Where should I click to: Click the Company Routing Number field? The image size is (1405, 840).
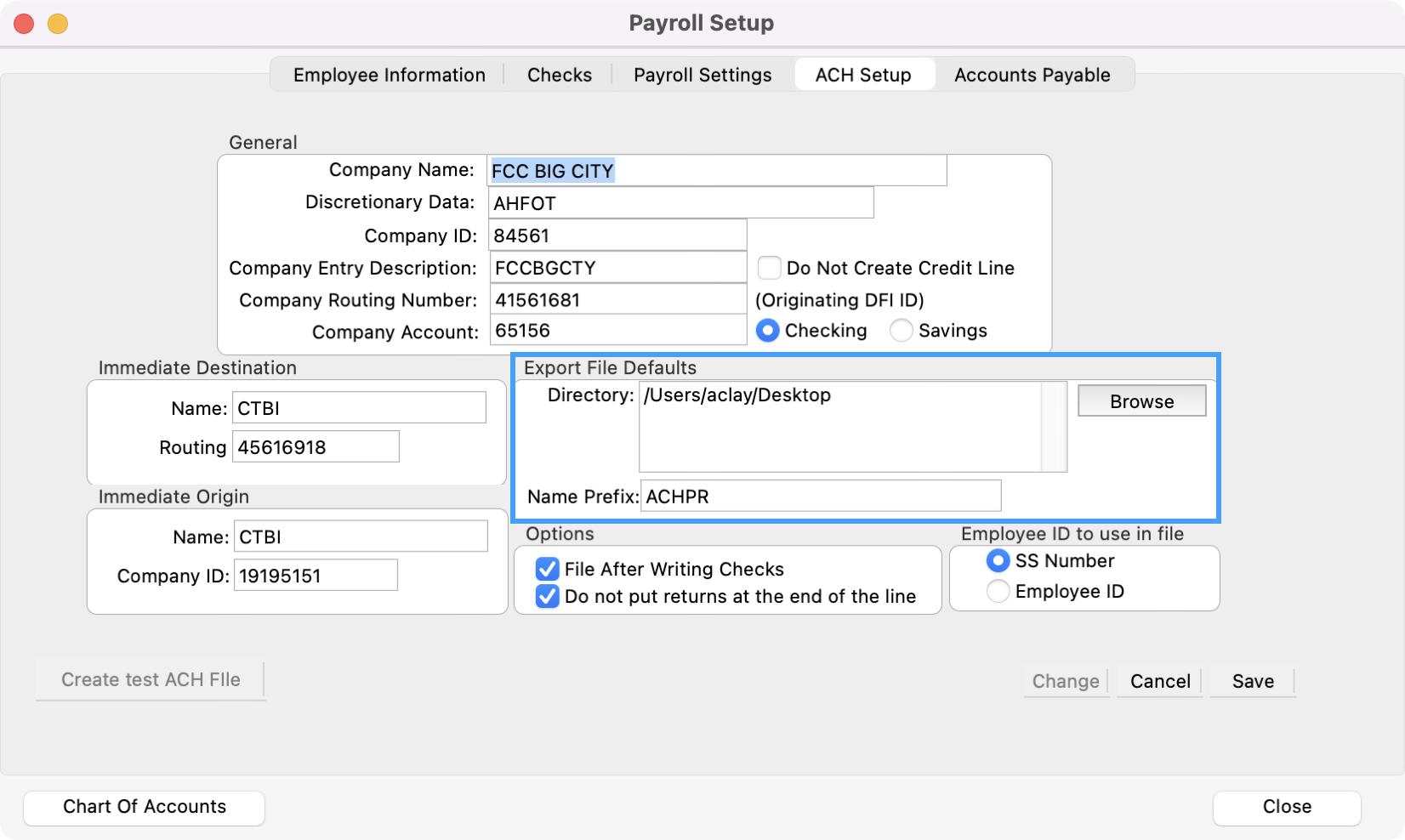point(617,300)
